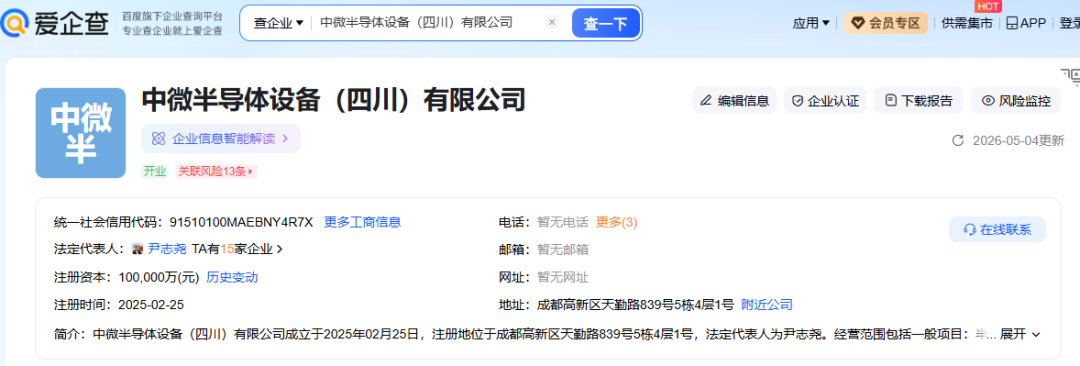Open 编辑信息 with the pencil icon
The width and height of the screenshot is (1080, 366).
point(734,101)
